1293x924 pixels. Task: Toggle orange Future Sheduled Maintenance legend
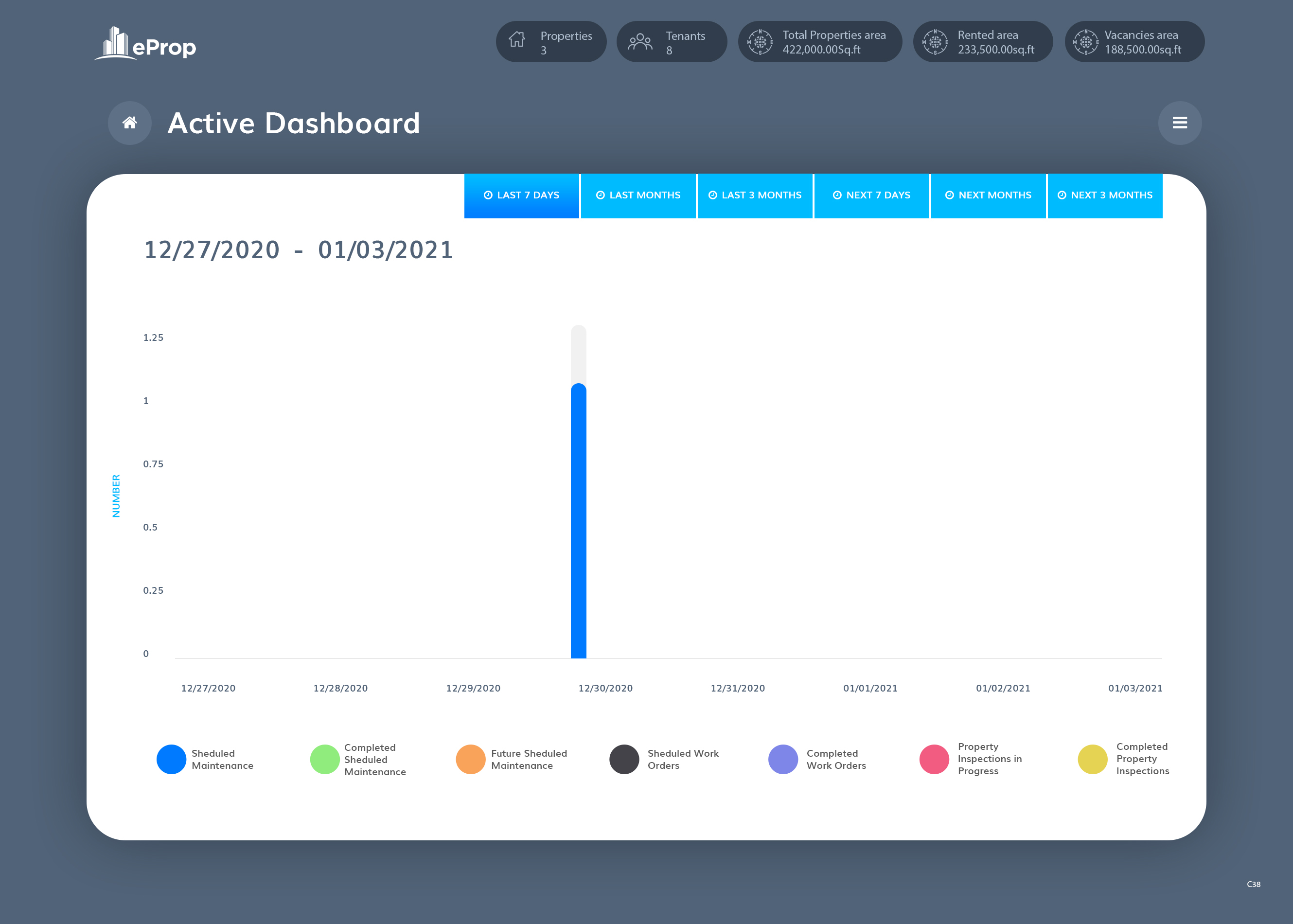coord(470,759)
